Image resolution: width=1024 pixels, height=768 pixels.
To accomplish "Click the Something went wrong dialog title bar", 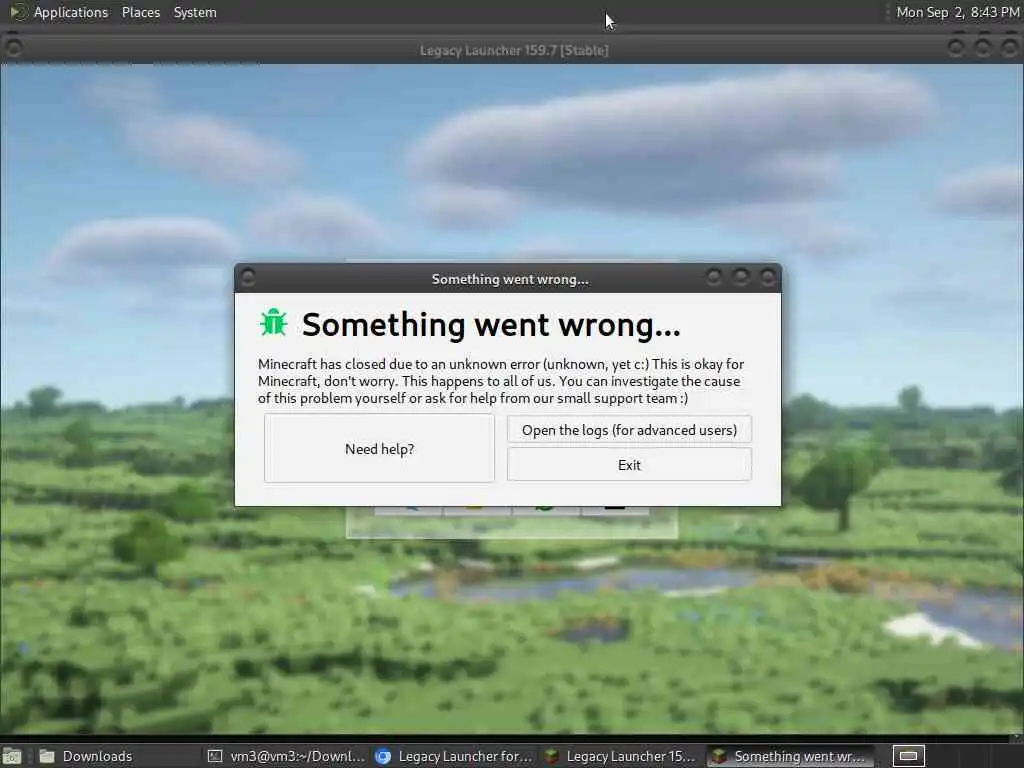I will click(509, 279).
